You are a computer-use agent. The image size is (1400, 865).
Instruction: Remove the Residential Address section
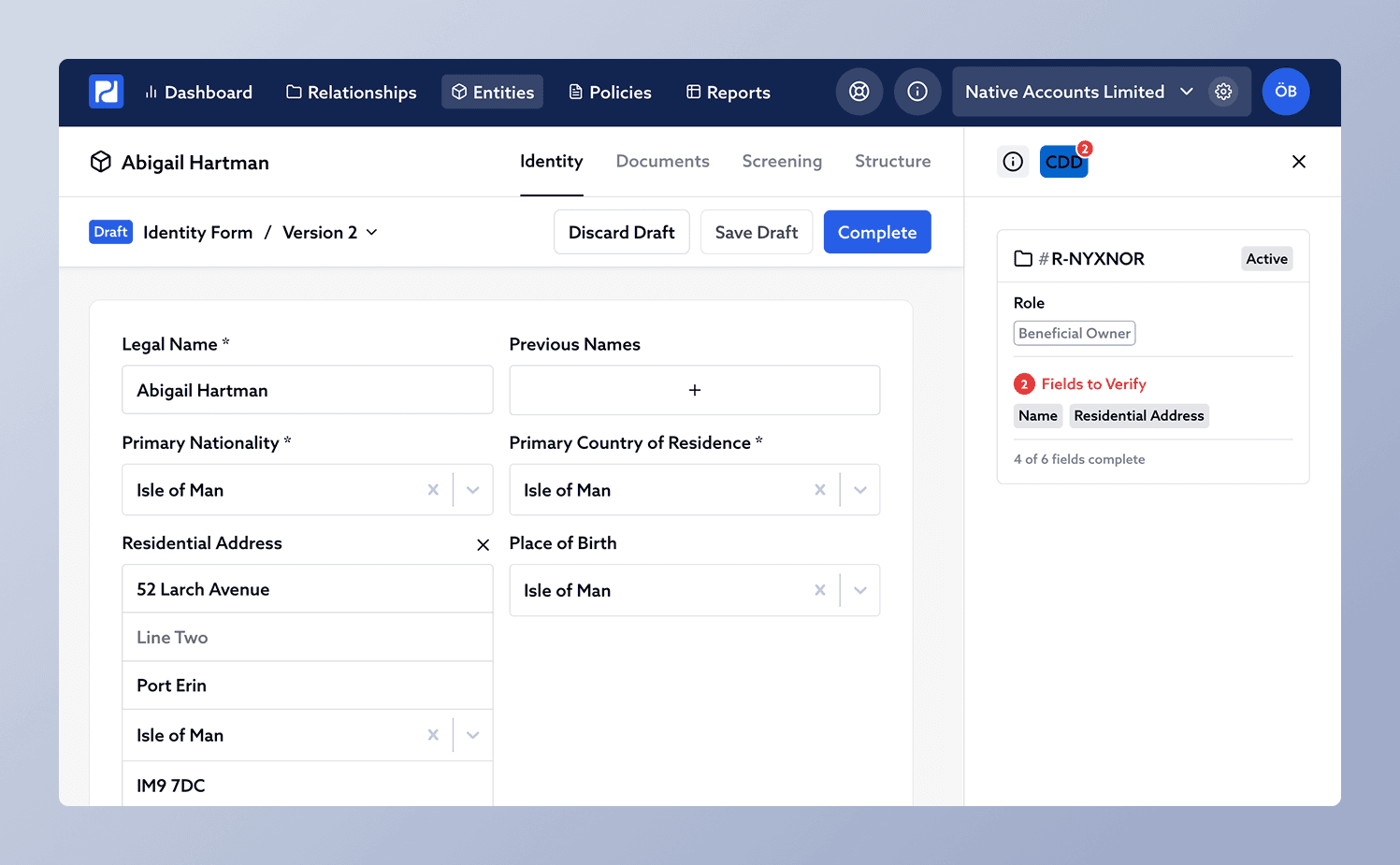pyautogui.click(x=484, y=545)
